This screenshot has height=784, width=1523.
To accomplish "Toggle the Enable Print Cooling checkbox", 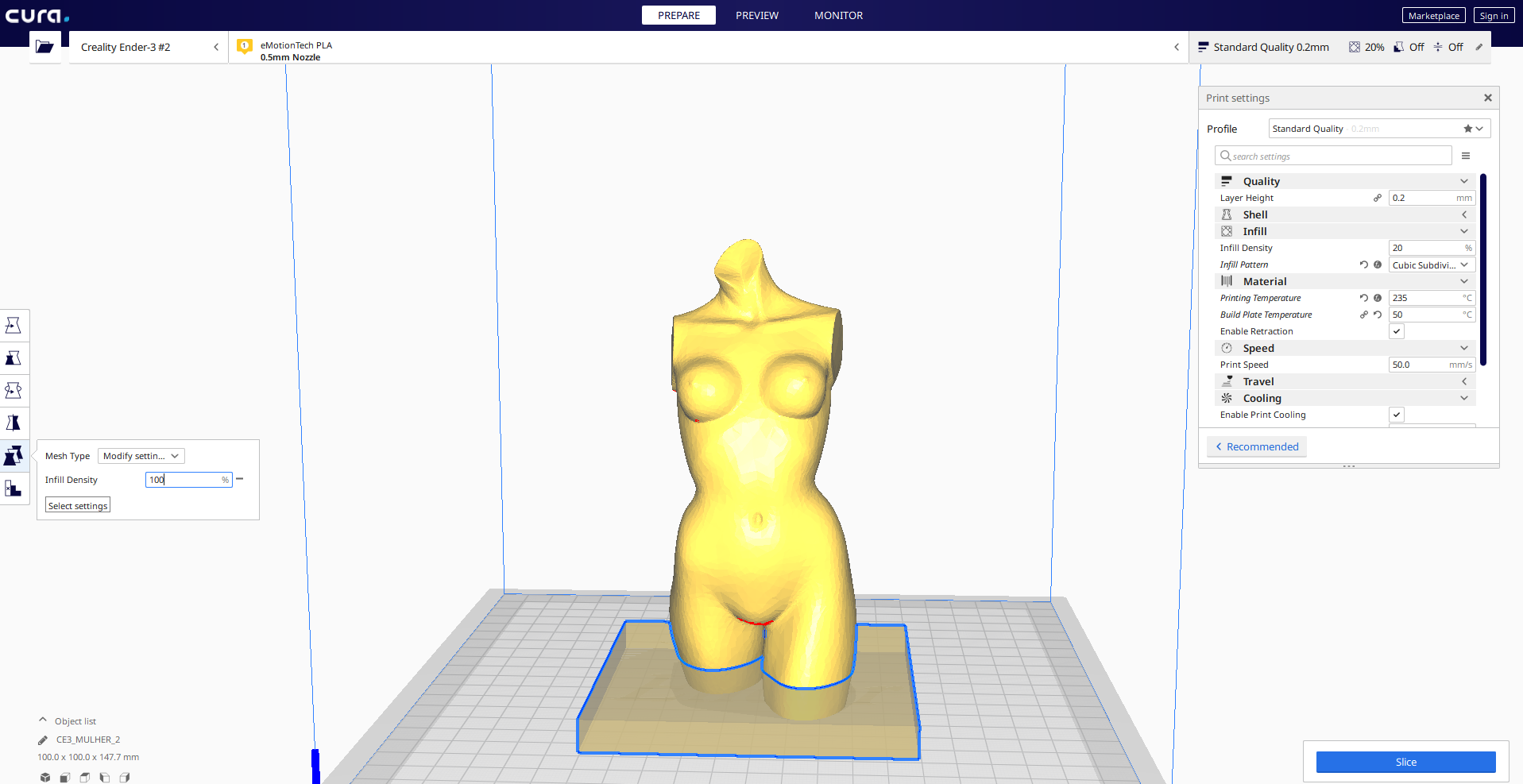I will [1397, 415].
